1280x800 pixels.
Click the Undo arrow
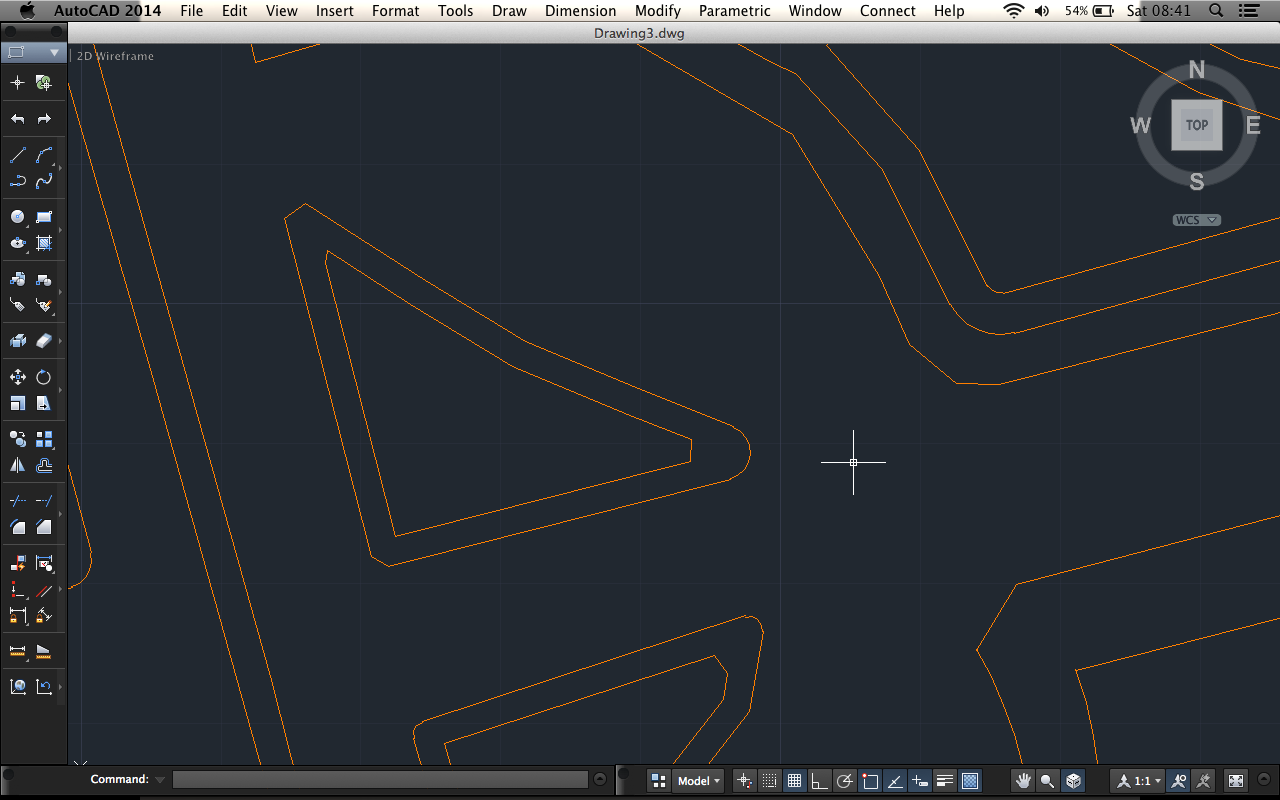coord(17,119)
